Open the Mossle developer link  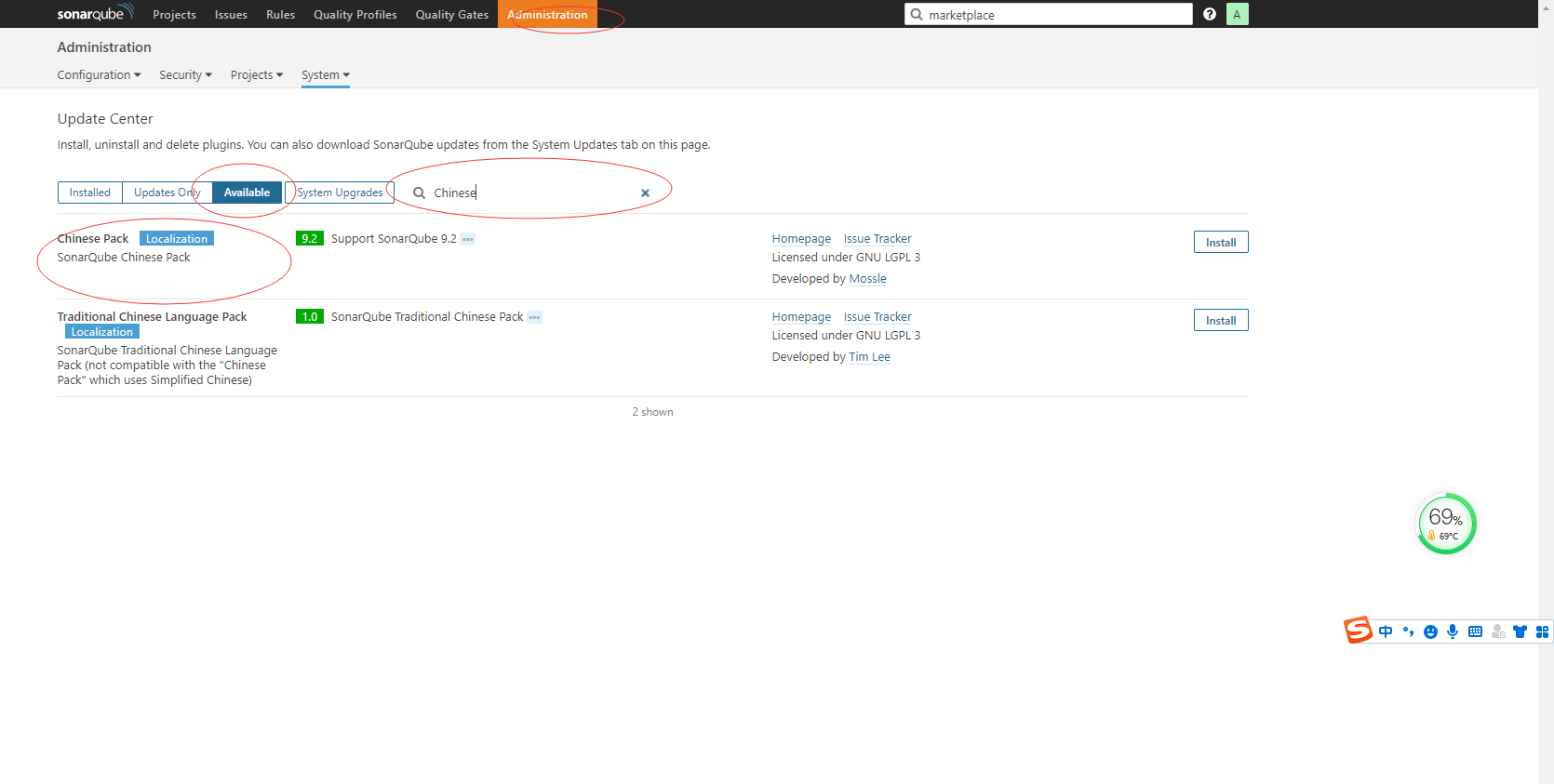868,279
